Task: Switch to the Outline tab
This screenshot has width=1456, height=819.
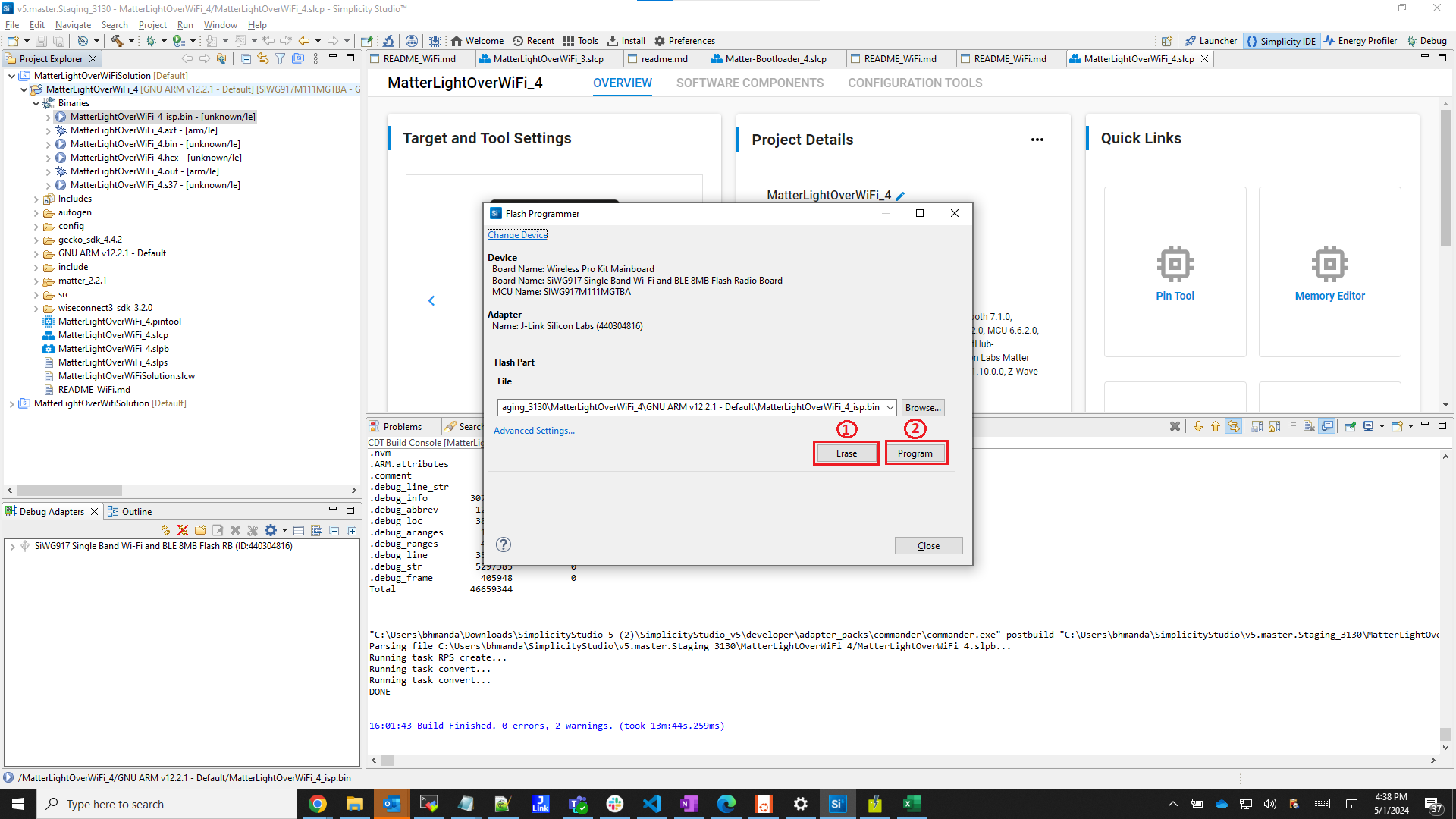Action: 136,512
